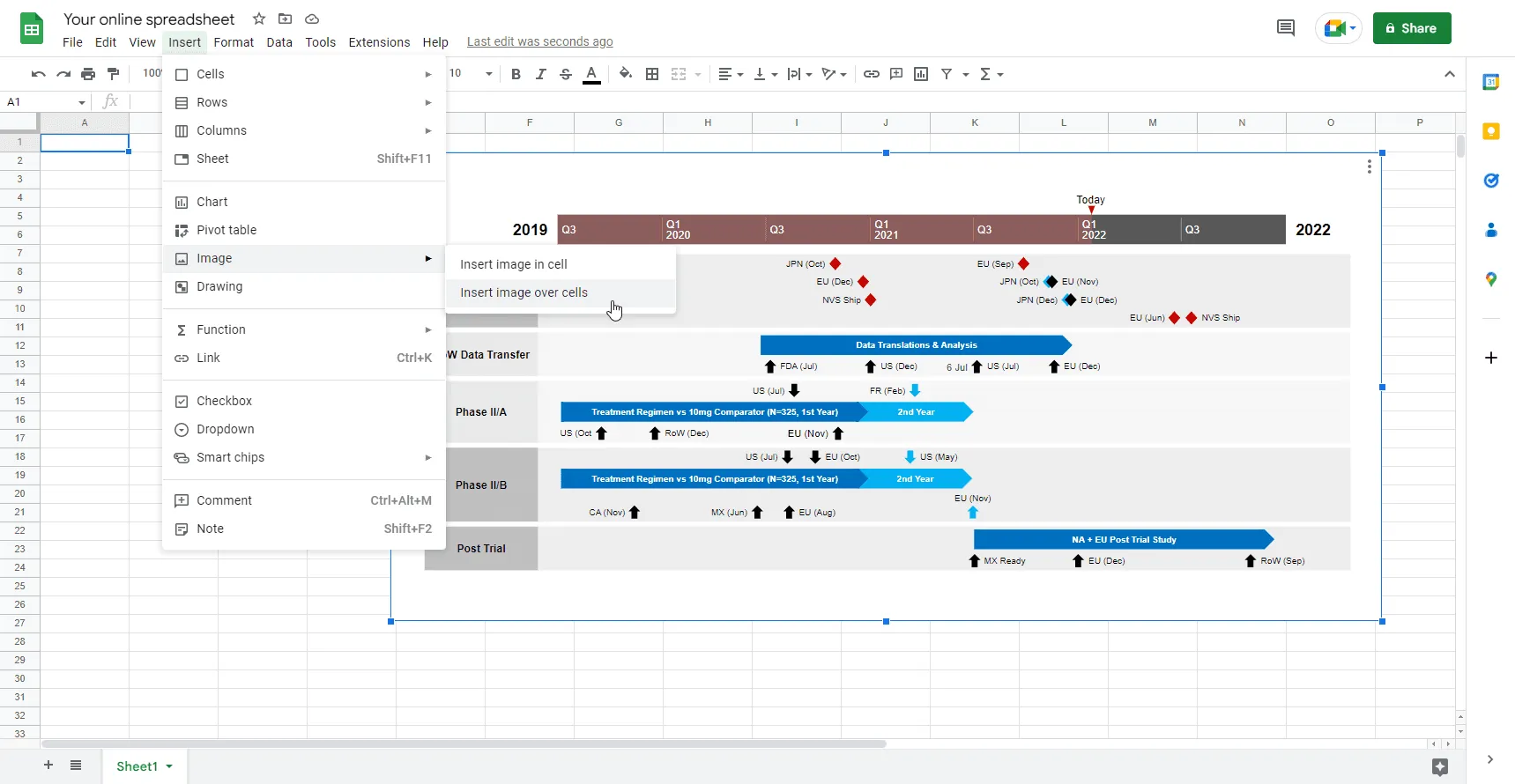Screen dimensions: 1515x784
Task: Click the print icon
Action: coord(88,74)
